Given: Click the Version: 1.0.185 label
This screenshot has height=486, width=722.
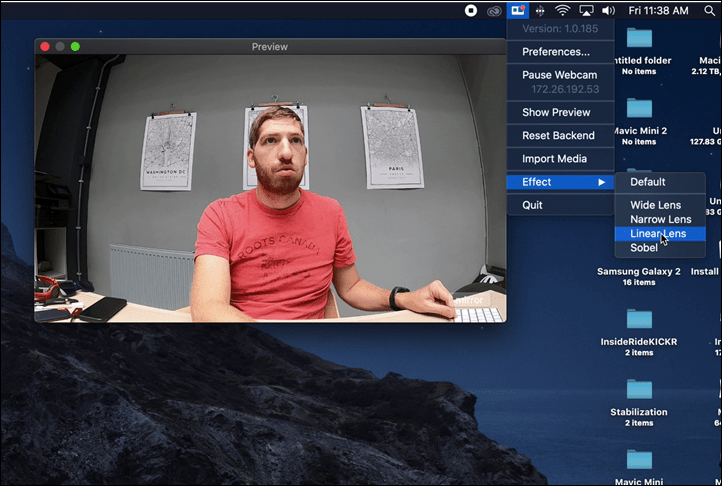Looking at the screenshot, I should click(560, 29).
